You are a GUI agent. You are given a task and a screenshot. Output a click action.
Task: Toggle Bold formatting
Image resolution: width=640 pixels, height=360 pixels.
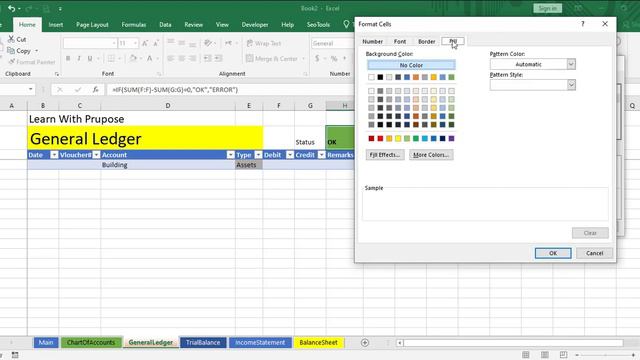(68, 58)
